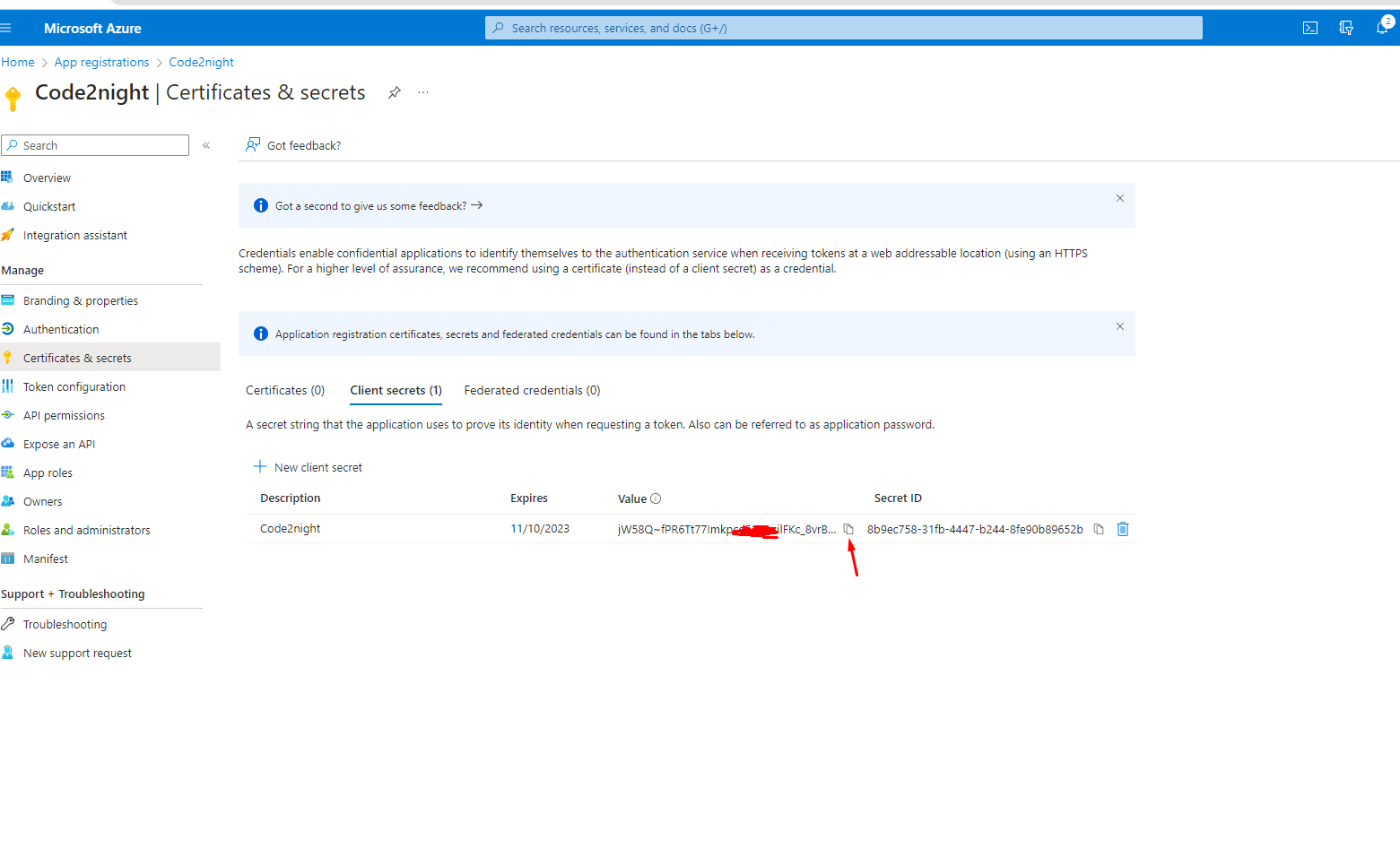This screenshot has height=849, width=1400.
Task: Open the Directories and subscriptions filter icon
Action: coord(1346,28)
